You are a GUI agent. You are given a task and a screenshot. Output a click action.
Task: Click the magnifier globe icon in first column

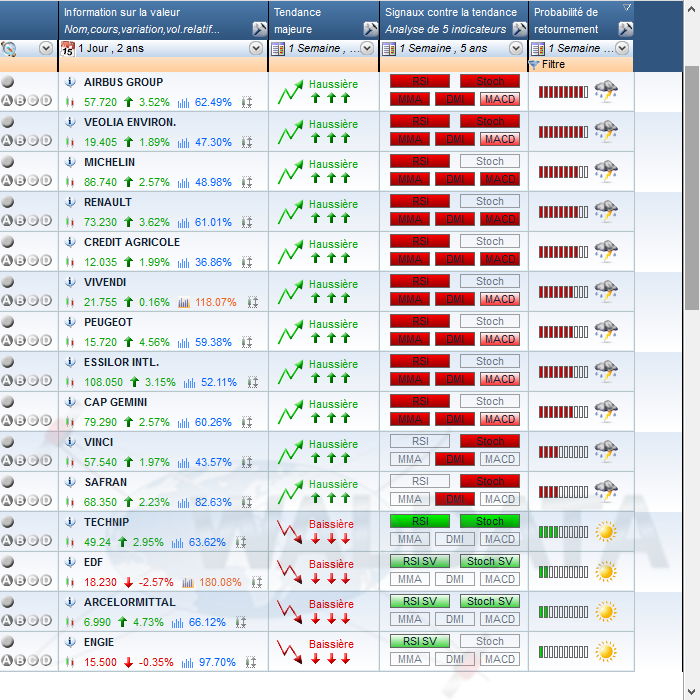pyautogui.click(x=8, y=48)
